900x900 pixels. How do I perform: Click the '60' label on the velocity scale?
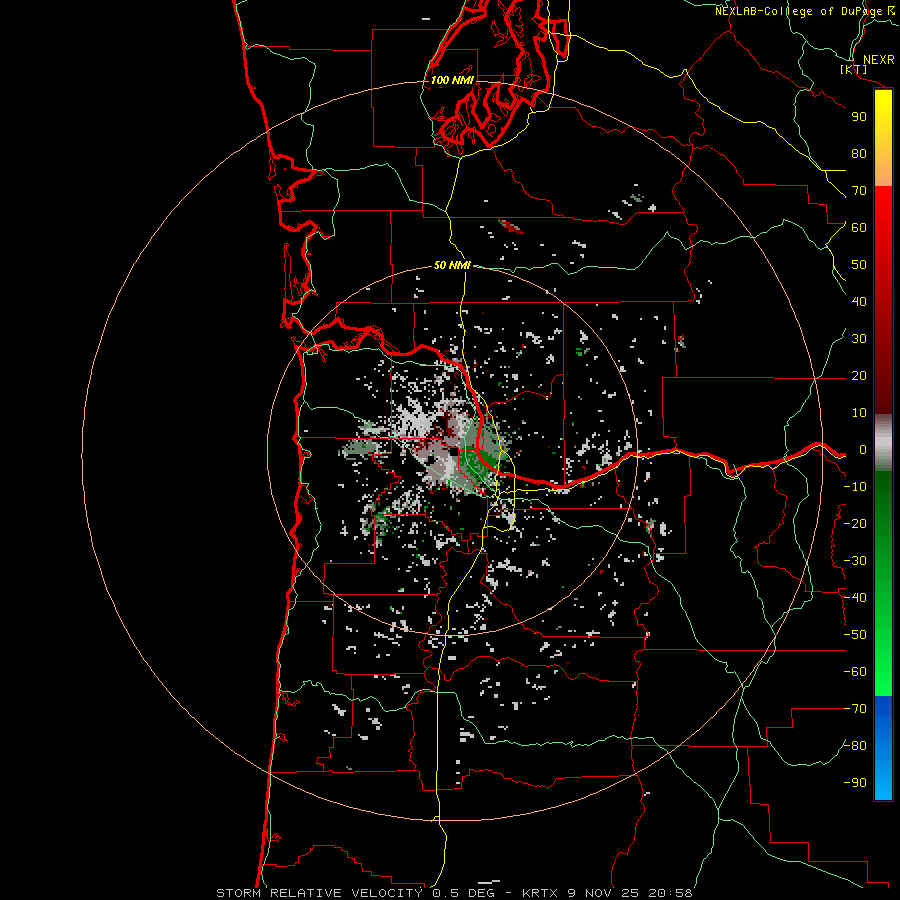coord(859,228)
